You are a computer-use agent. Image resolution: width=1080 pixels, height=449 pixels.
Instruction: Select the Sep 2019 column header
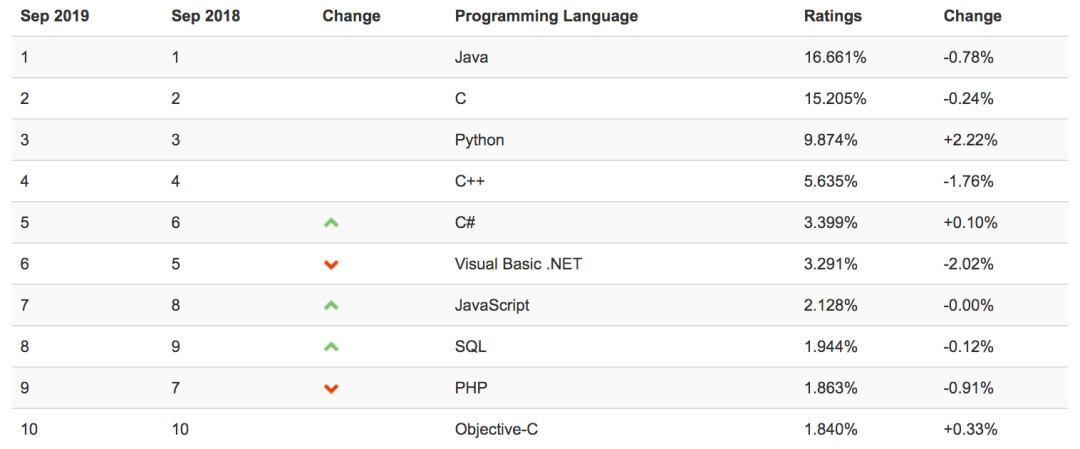click(x=53, y=17)
